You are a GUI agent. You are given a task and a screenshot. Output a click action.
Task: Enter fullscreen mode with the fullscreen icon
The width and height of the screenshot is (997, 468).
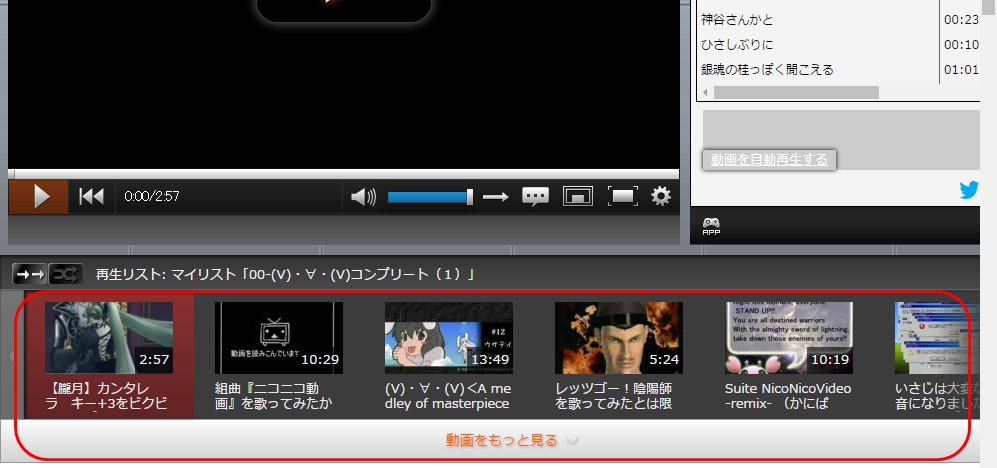[622, 196]
